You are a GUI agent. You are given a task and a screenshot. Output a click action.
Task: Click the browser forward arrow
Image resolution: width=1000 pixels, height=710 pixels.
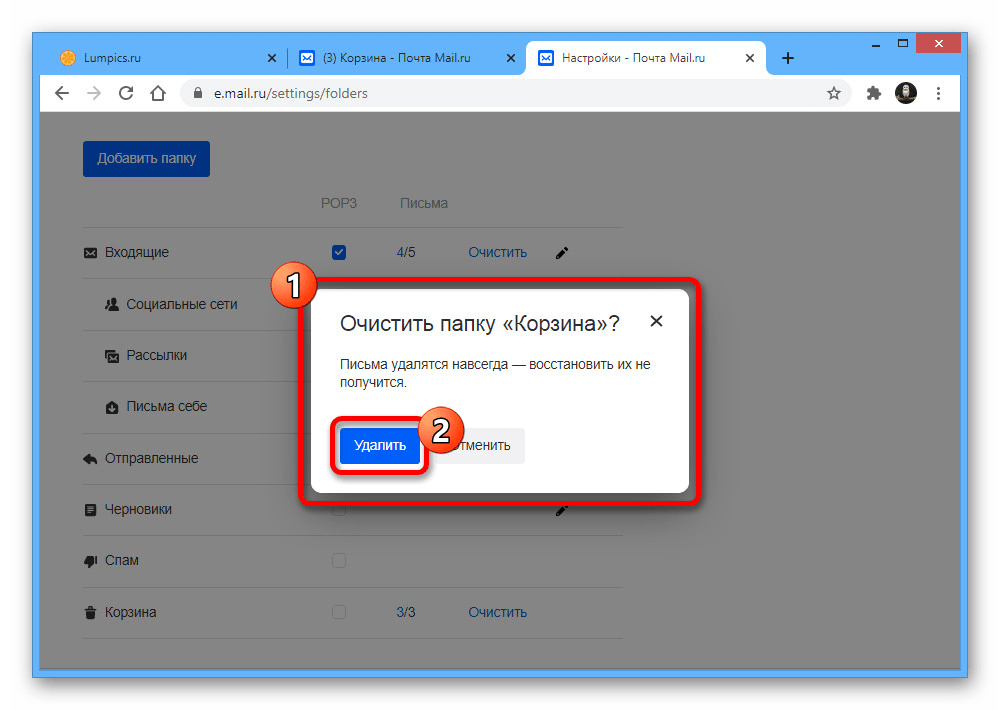pyautogui.click(x=94, y=93)
